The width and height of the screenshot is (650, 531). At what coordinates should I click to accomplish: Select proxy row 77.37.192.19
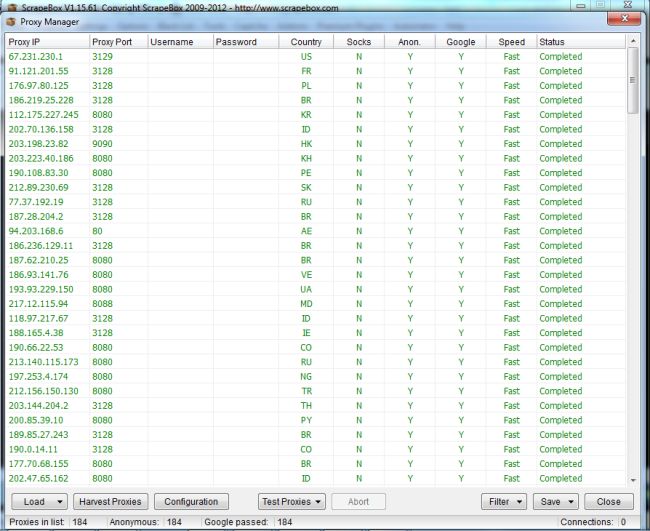click(315, 202)
